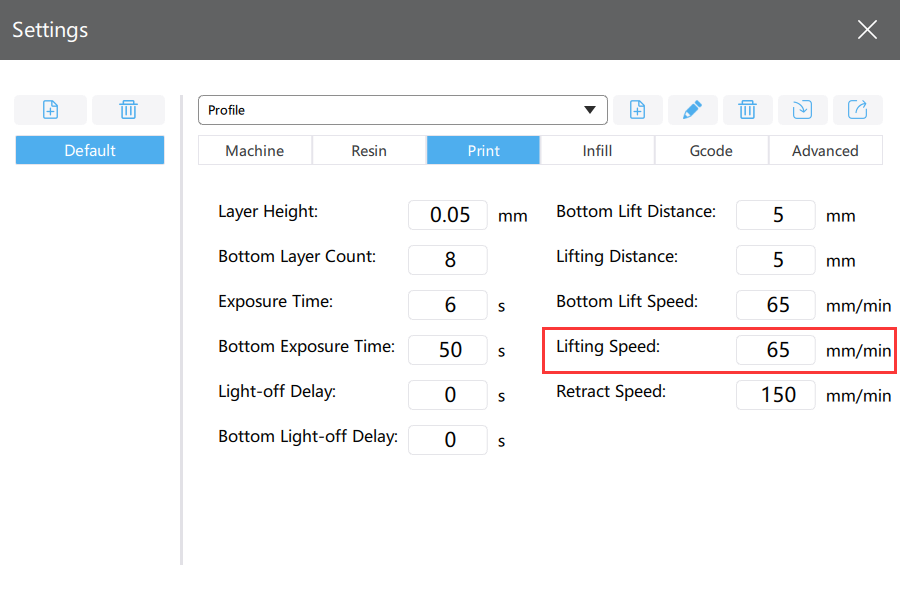Open the Profile dropdown list
The width and height of the screenshot is (900, 600).
coord(402,110)
